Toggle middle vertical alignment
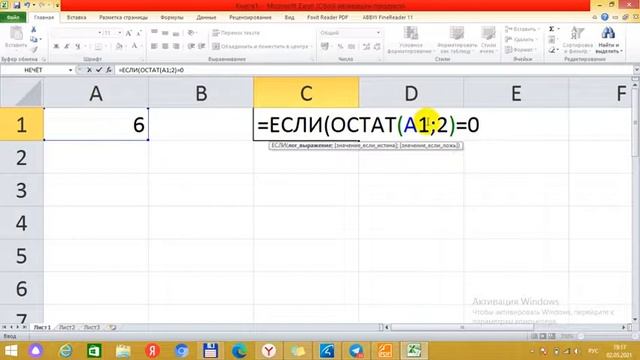 [165, 33]
